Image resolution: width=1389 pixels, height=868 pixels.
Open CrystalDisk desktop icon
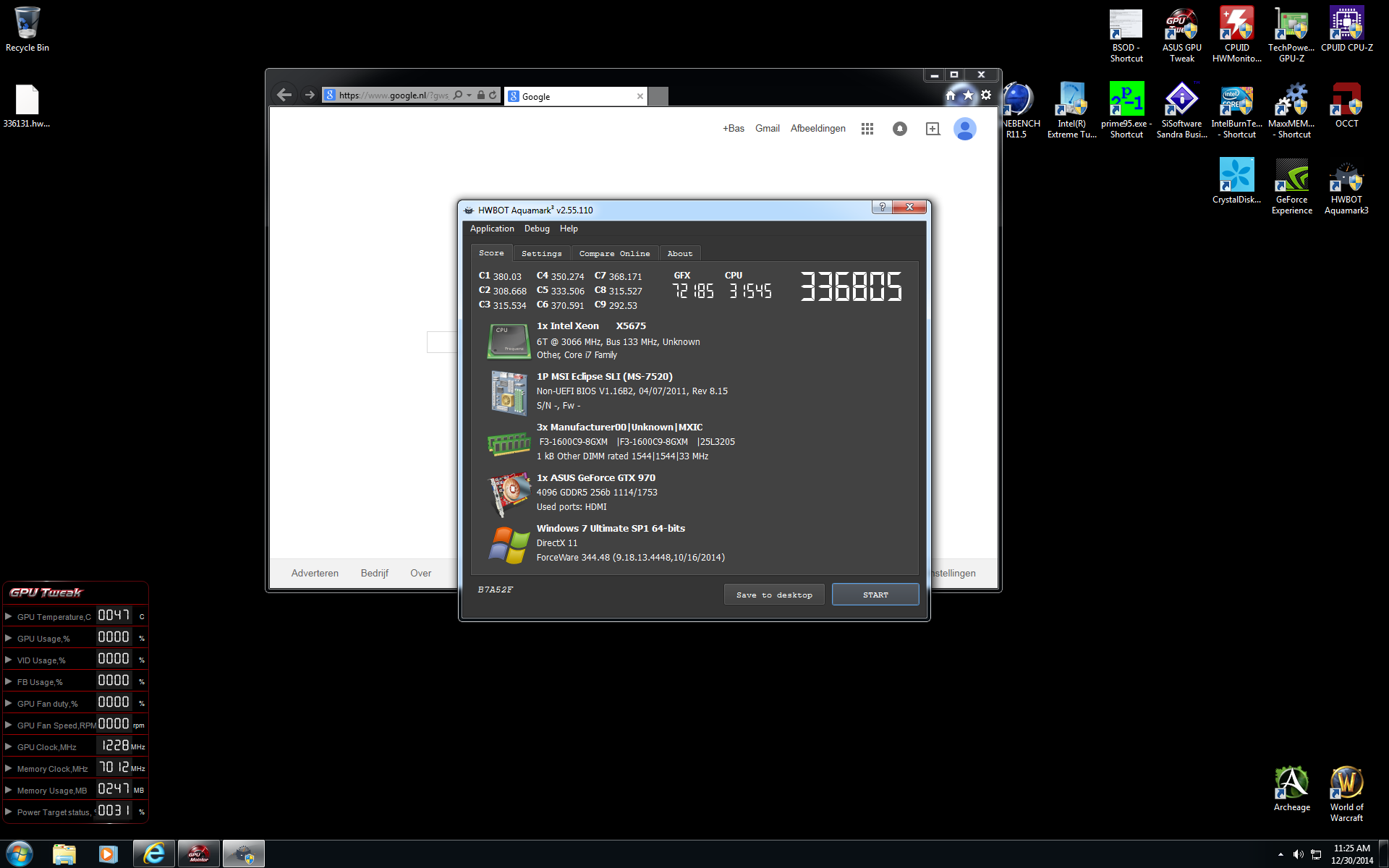point(1236,181)
